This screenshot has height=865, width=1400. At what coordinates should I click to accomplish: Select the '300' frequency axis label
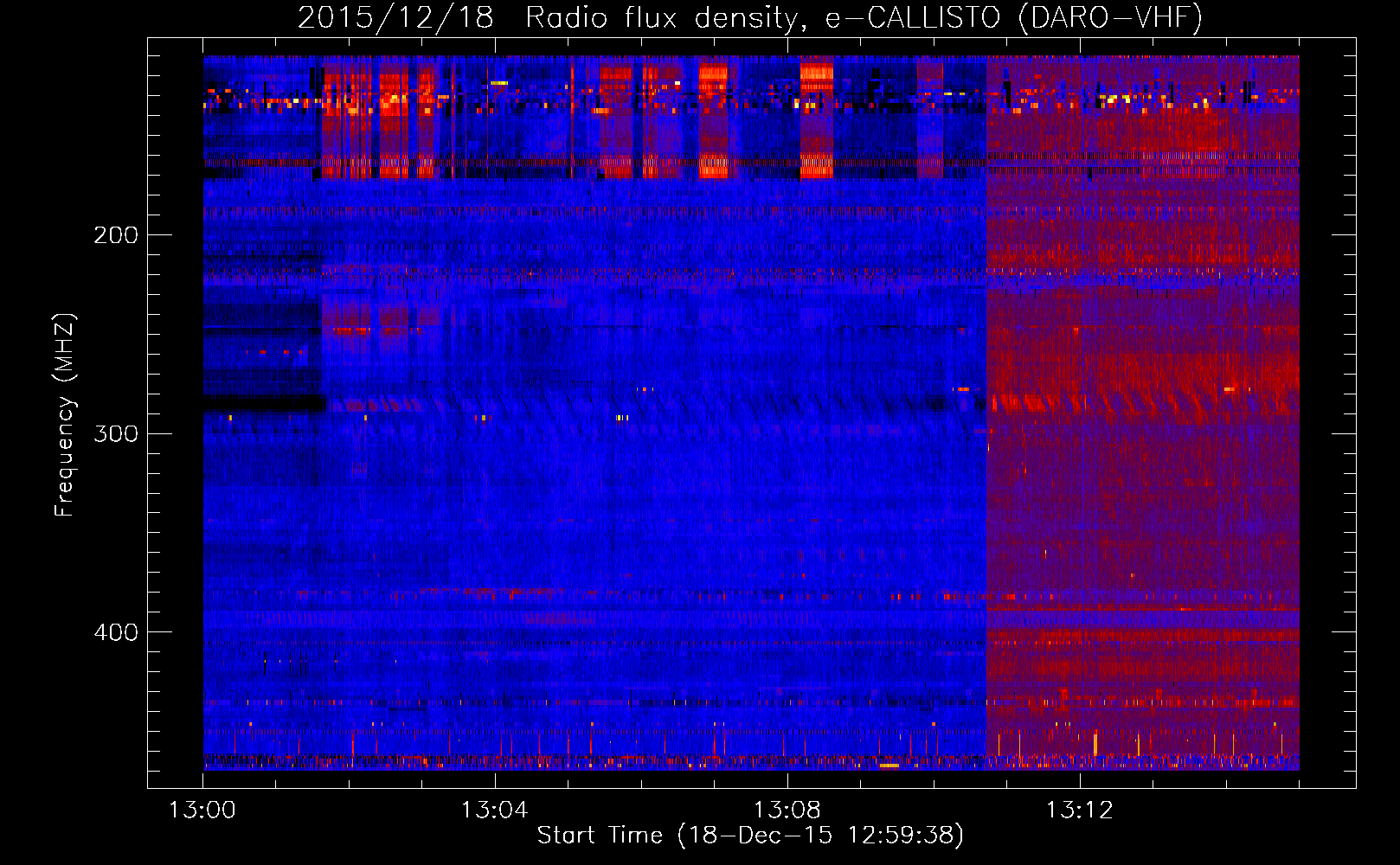tap(115, 433)
